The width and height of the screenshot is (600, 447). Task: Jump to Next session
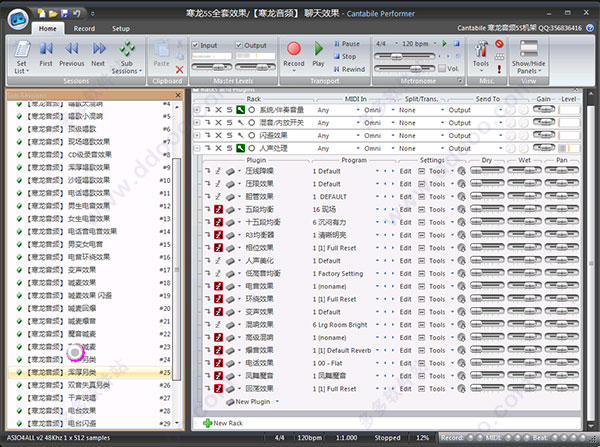pos(99,49)
